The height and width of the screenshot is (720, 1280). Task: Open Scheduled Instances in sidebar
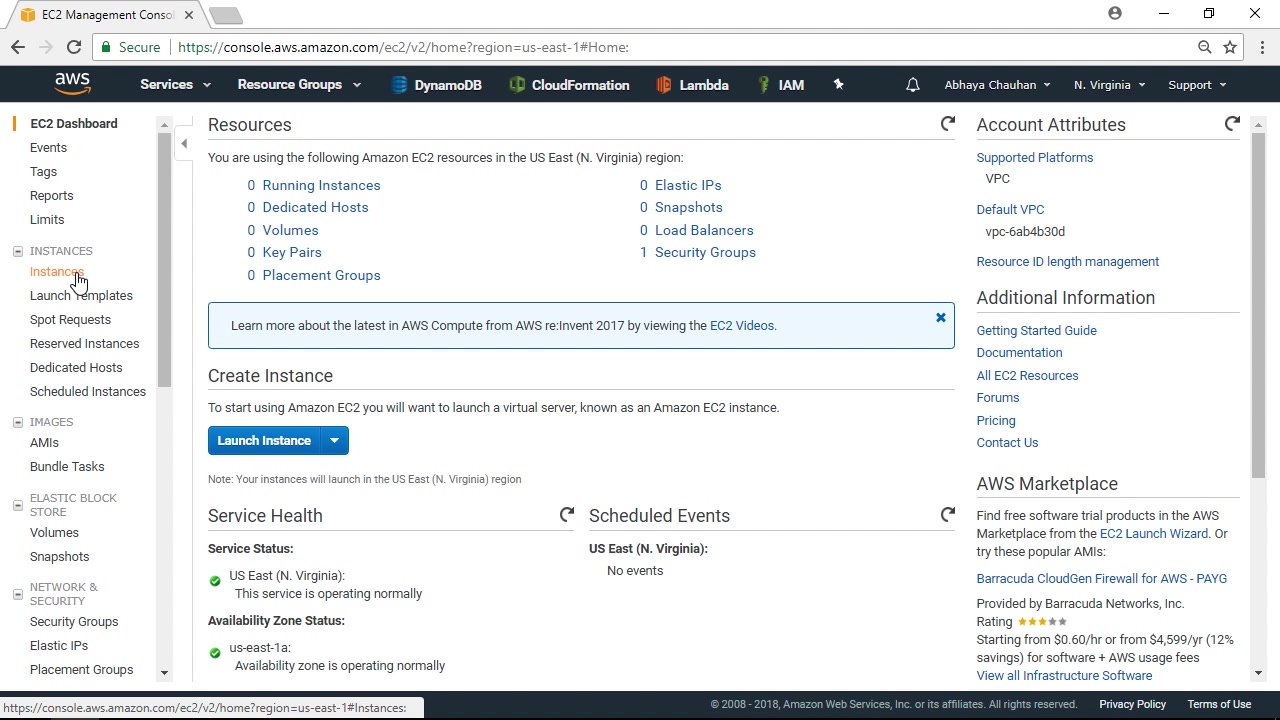coord(88,391)
